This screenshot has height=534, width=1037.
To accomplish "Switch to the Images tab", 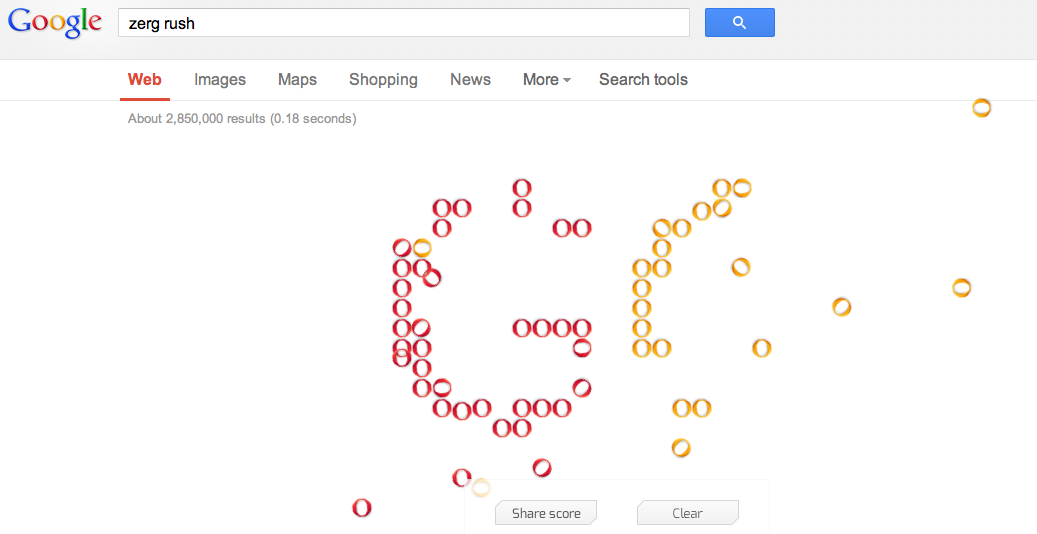I will coord(220,80).
